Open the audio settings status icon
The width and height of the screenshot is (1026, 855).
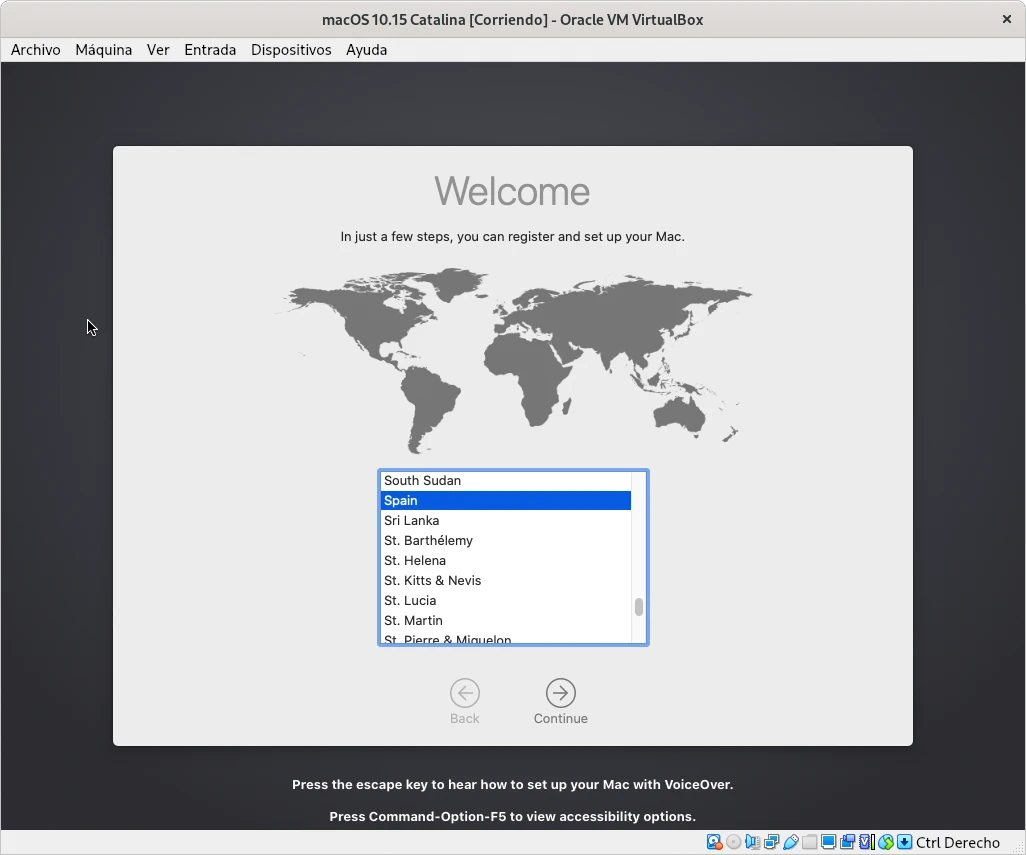(752, 842)
